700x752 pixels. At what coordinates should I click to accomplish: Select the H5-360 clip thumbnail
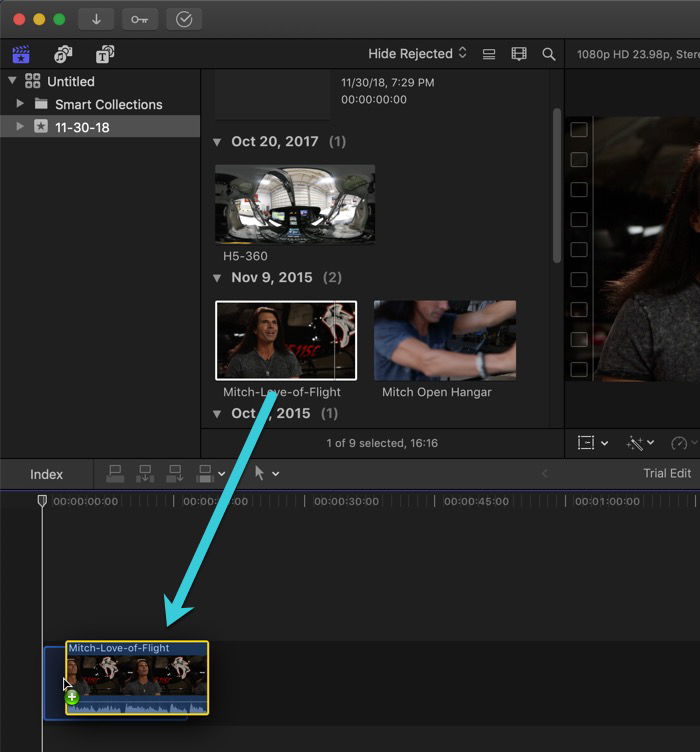coord(295,205)
